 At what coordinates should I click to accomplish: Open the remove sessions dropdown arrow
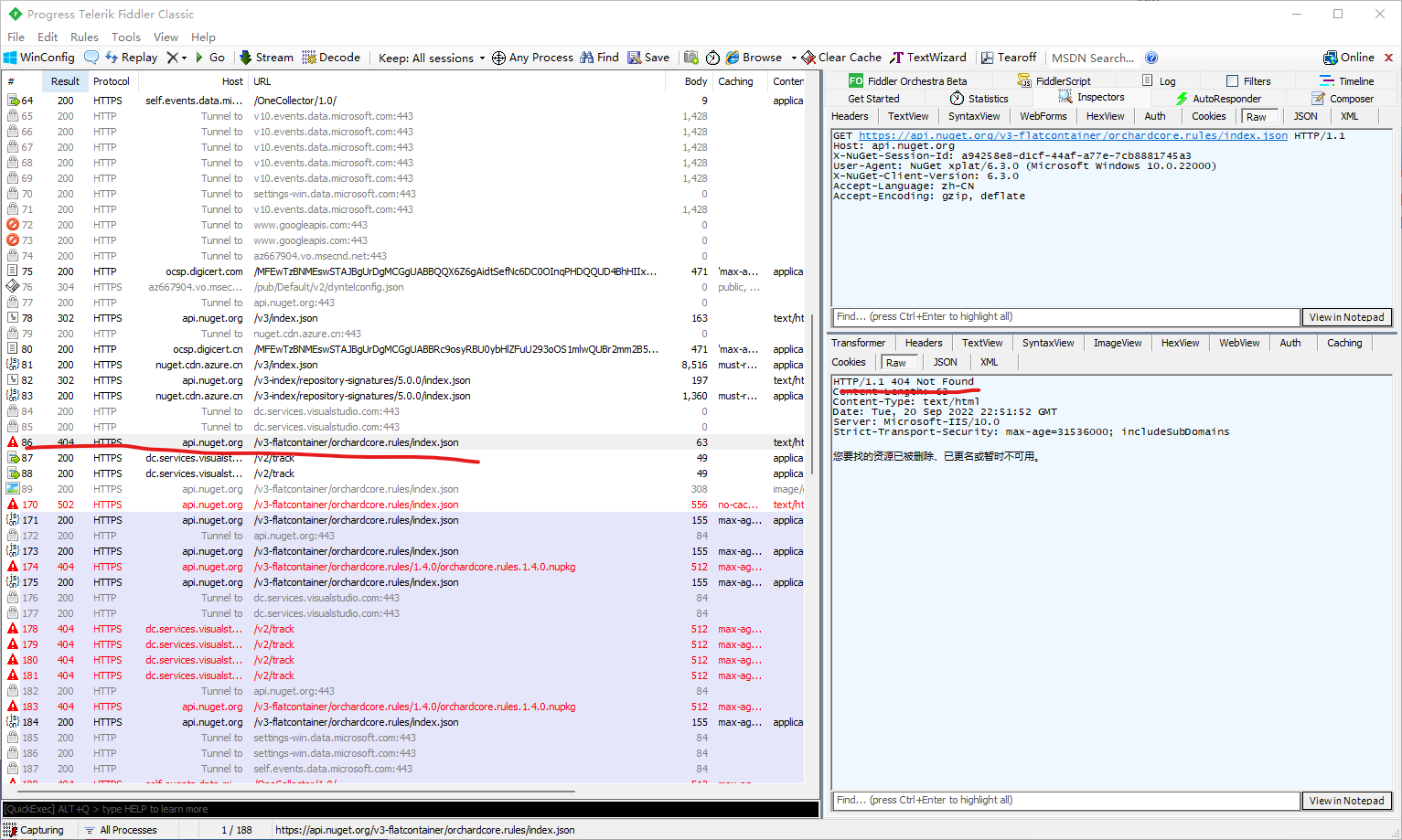[184, 57]
